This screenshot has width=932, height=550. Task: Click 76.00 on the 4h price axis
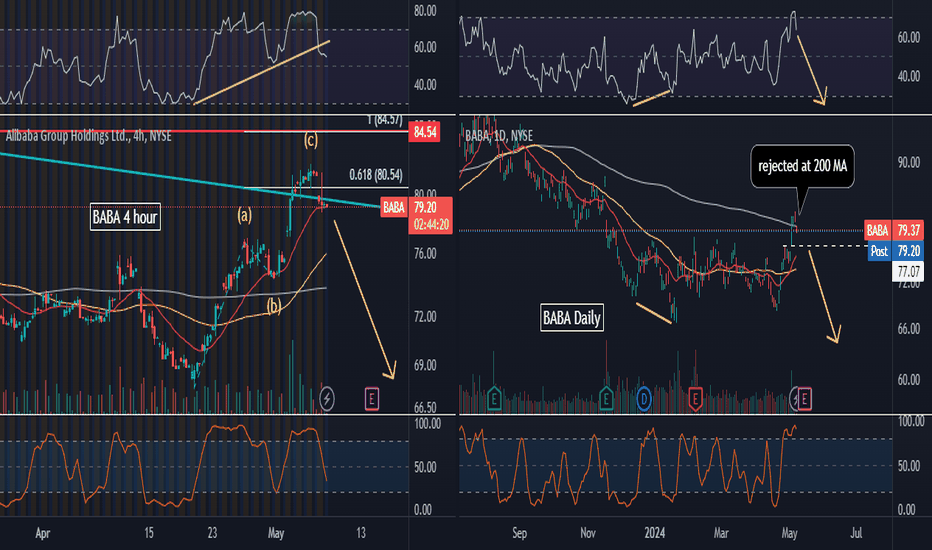point(425,254)
